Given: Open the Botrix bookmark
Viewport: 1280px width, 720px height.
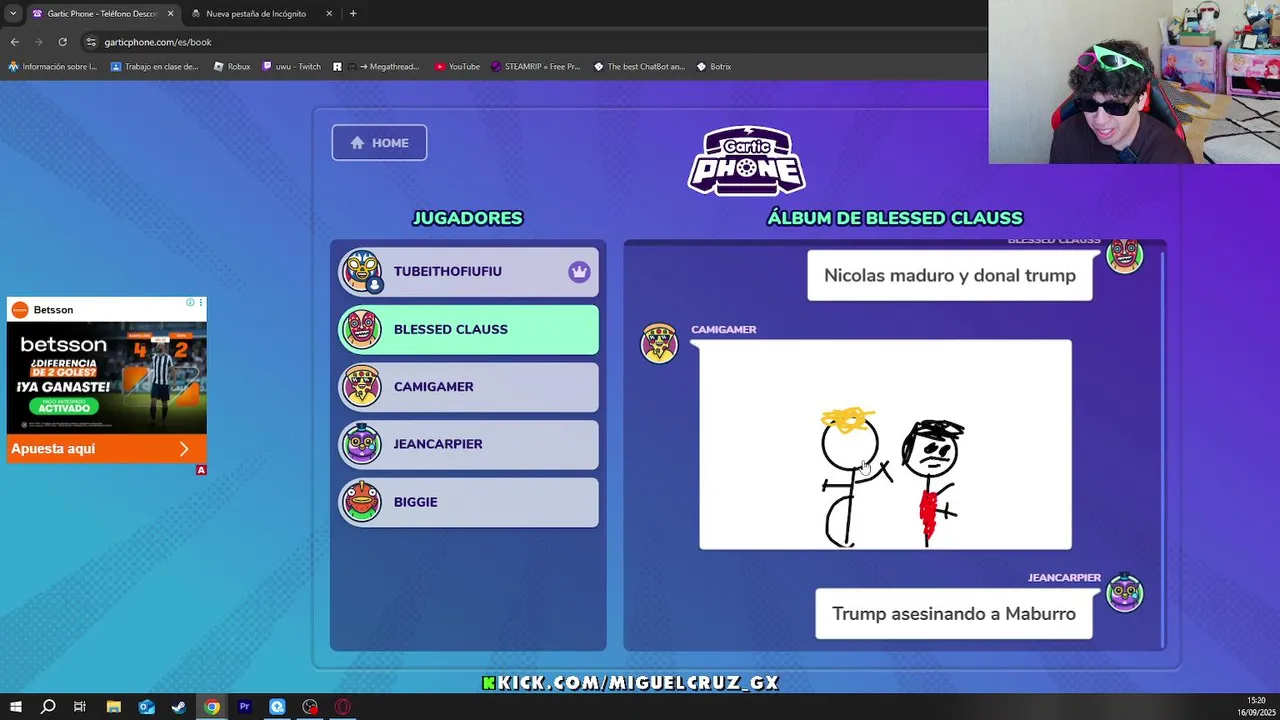Looking at the screenshot, I should pyautogui.click(x=714, y=67).
